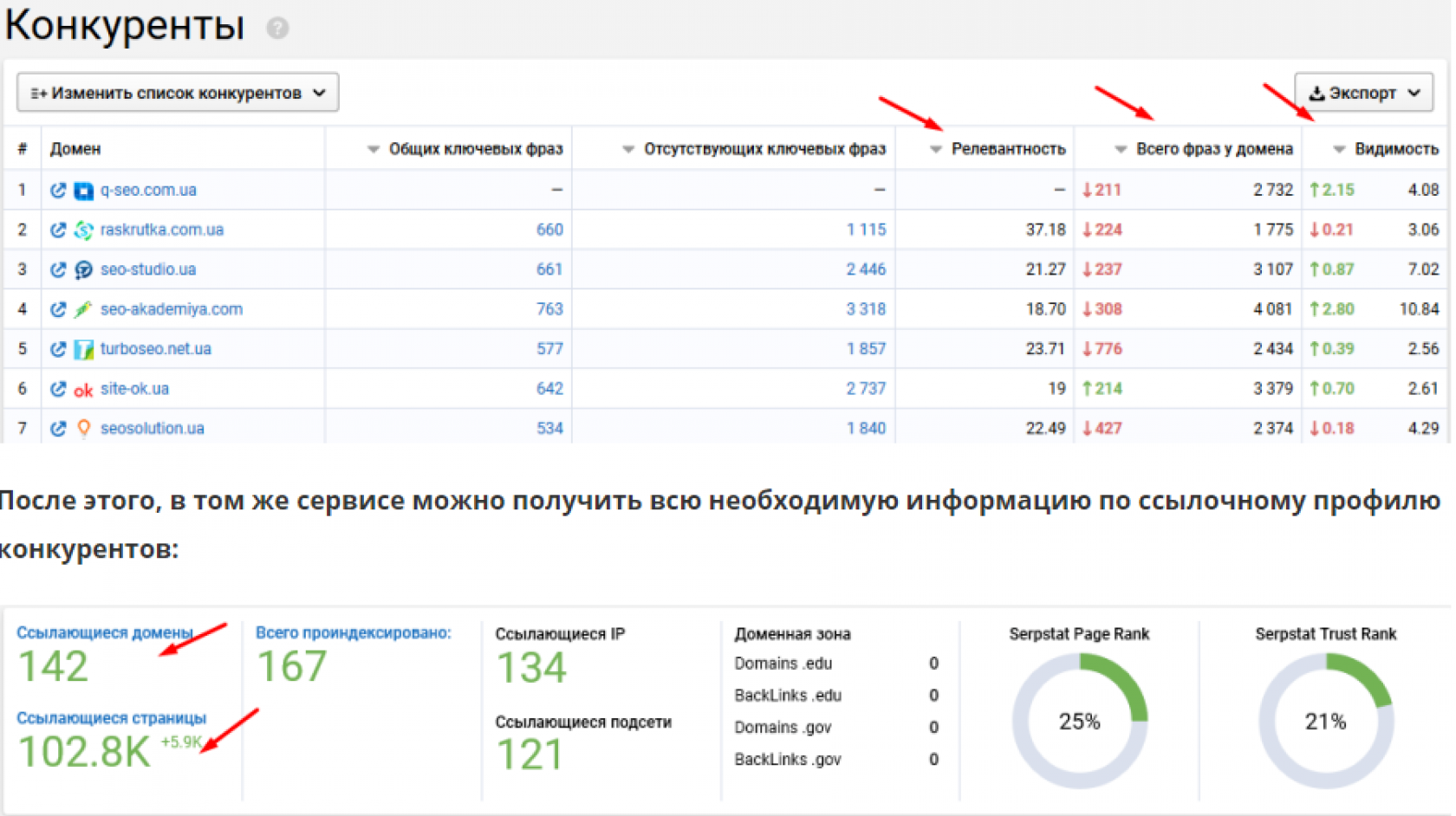Open external link icon for q-seo.com.ua
Viewport: 1456px width, 816px height.
click(x=58, y=191)
